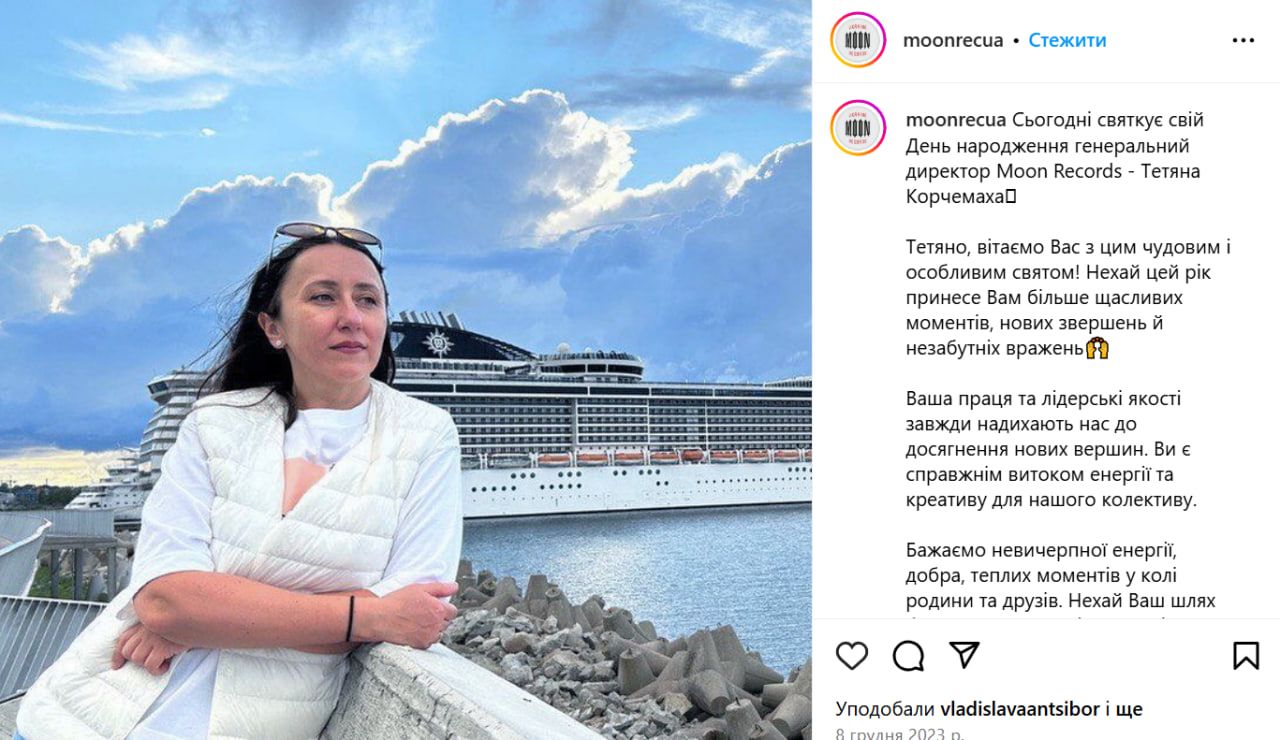Open the three-dot more options menu
Viewport: 1280px width, 740px height.
point(1243,41)
